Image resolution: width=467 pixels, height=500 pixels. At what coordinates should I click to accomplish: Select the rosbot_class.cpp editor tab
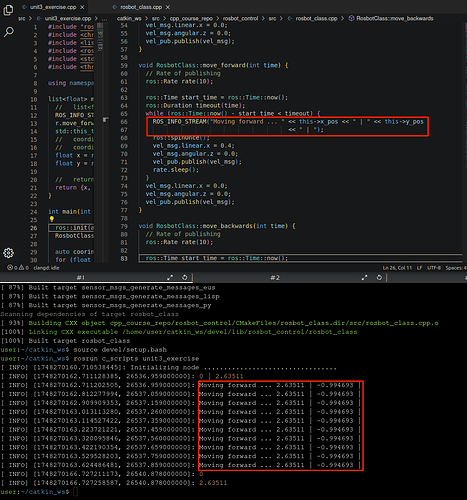coord(141,7)
